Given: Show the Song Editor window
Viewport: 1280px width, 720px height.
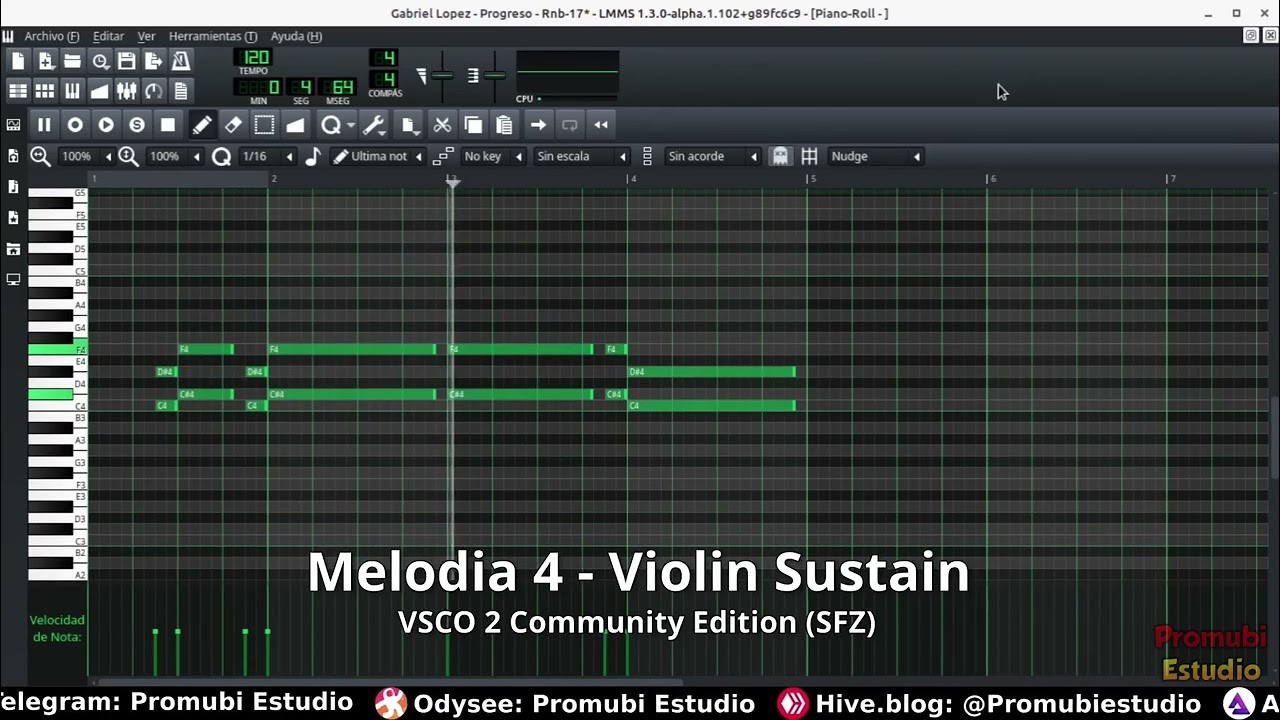Looking at the screenshot, I should pyautogui.click(x=18, y=91).
